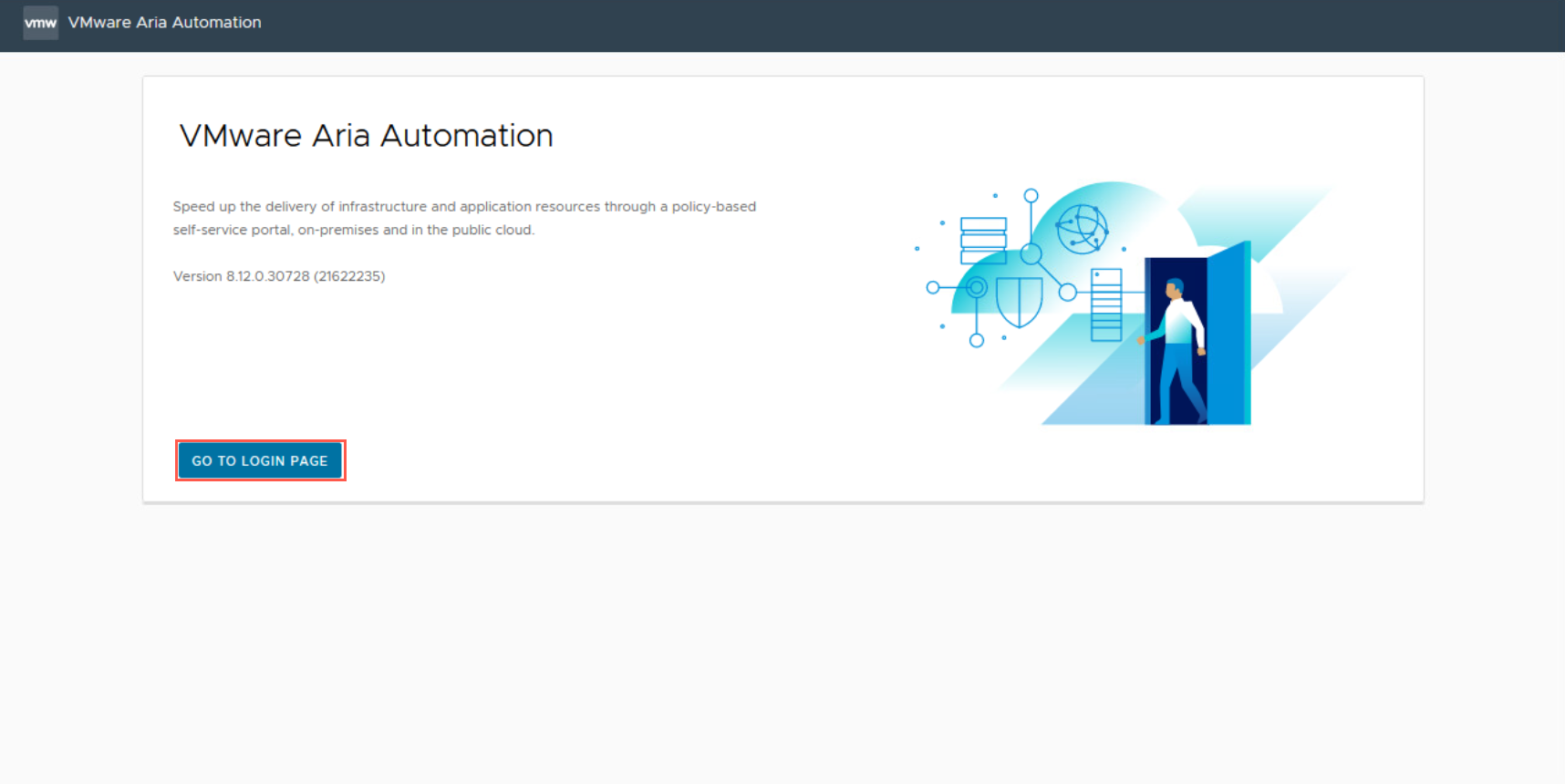Click the vmw logo in the header
Viewport: 1565px width, 784px height.
coord(40,23)
